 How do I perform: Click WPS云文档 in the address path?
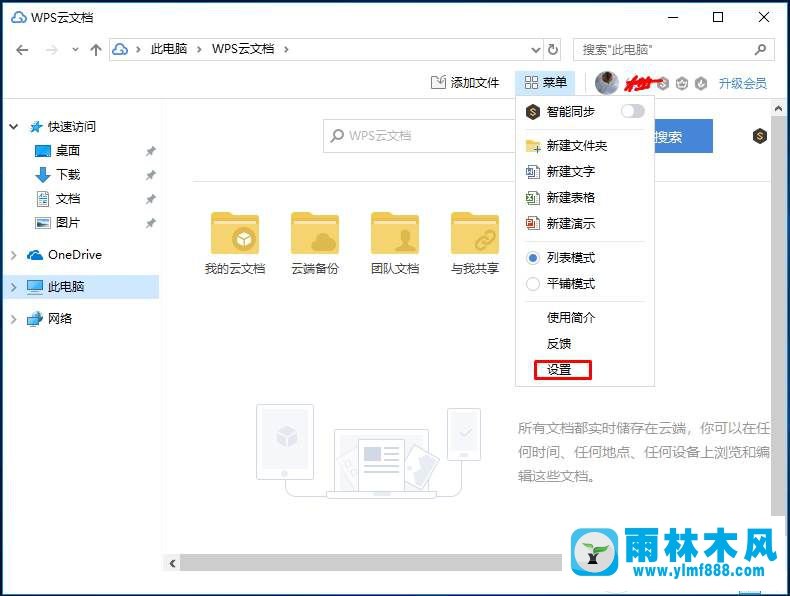tap(243, 49)
